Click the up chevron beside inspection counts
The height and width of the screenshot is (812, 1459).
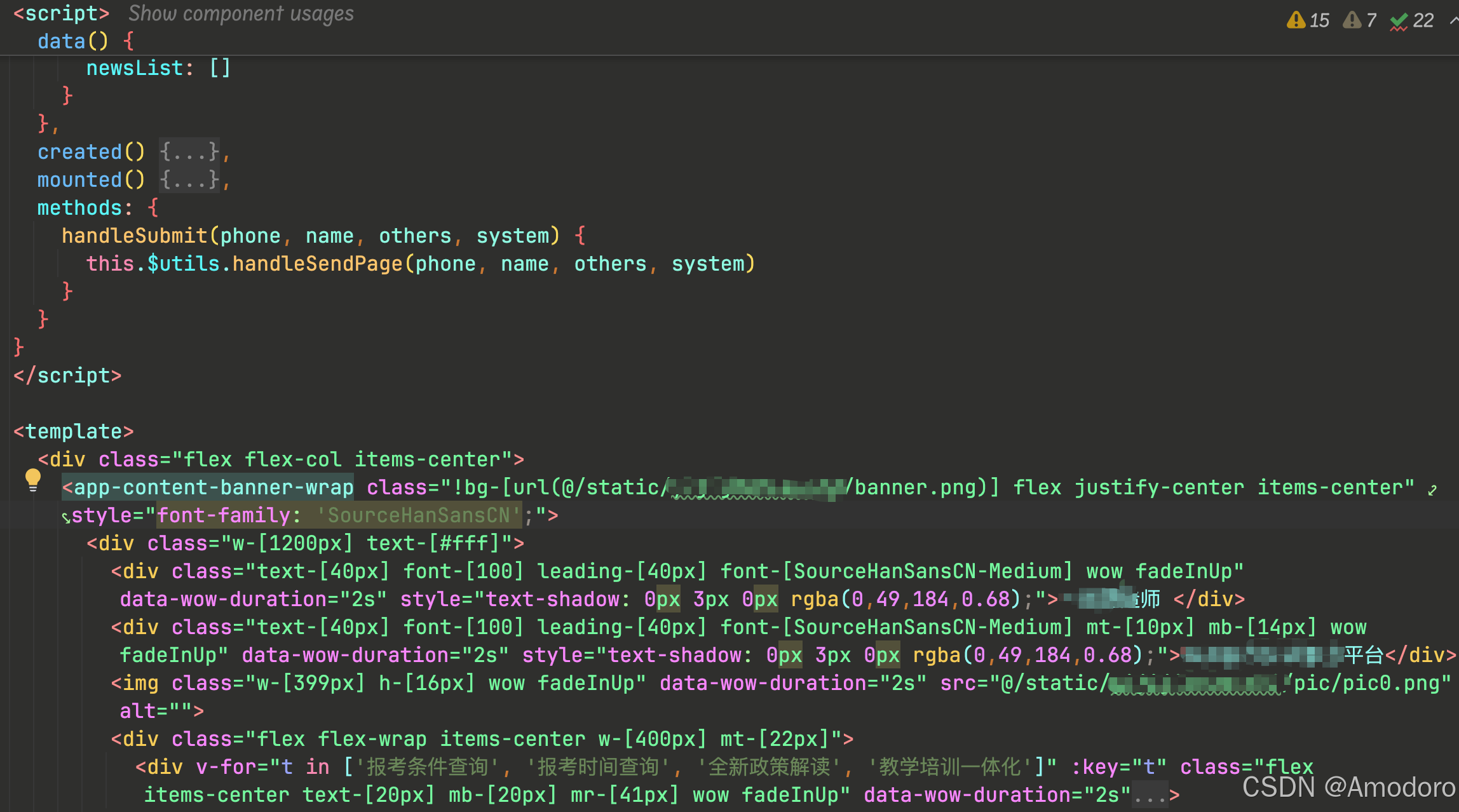tap(1453, 20)
